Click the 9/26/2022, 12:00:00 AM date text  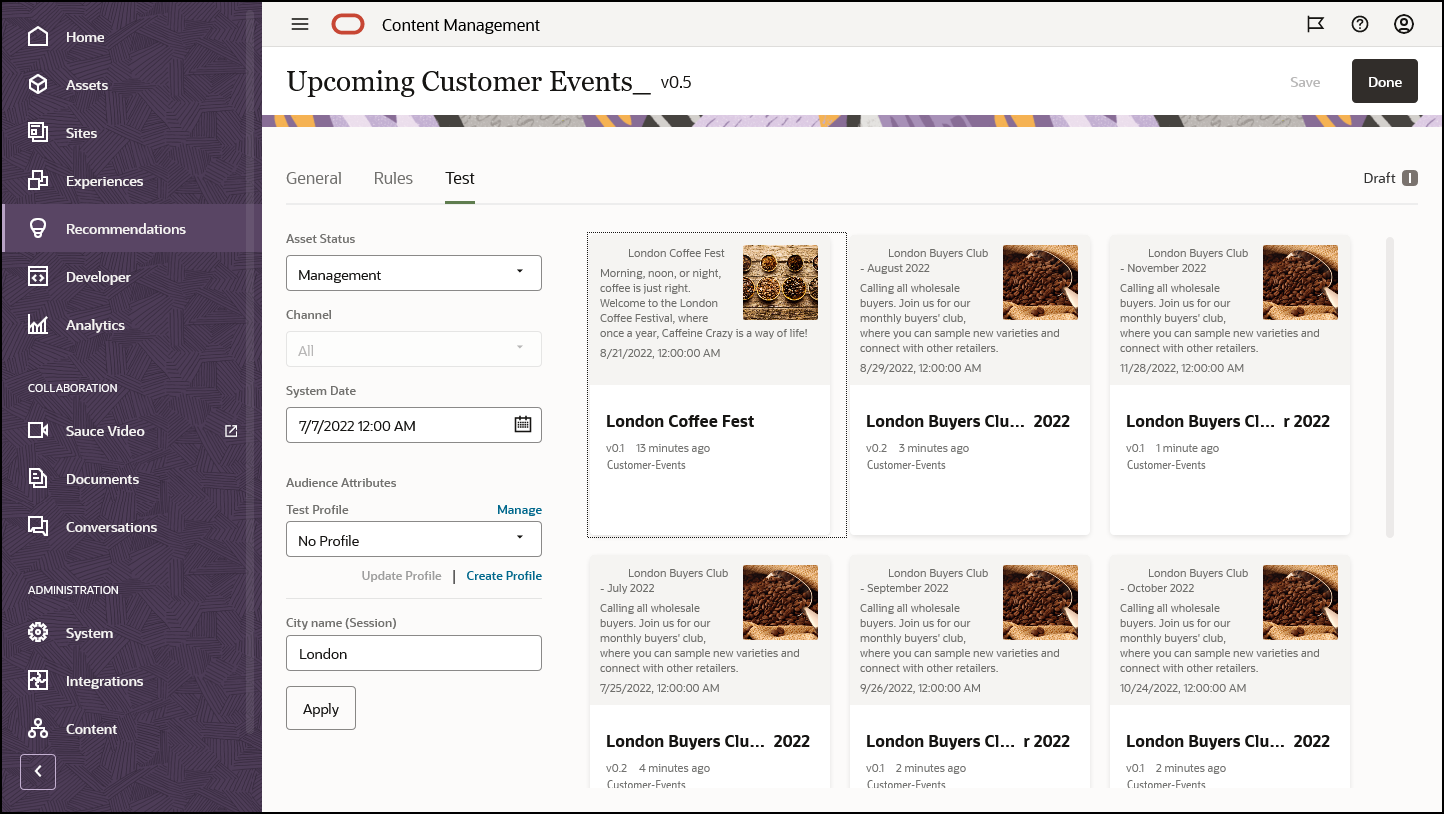pyautogui.click(x=921, y=688)
